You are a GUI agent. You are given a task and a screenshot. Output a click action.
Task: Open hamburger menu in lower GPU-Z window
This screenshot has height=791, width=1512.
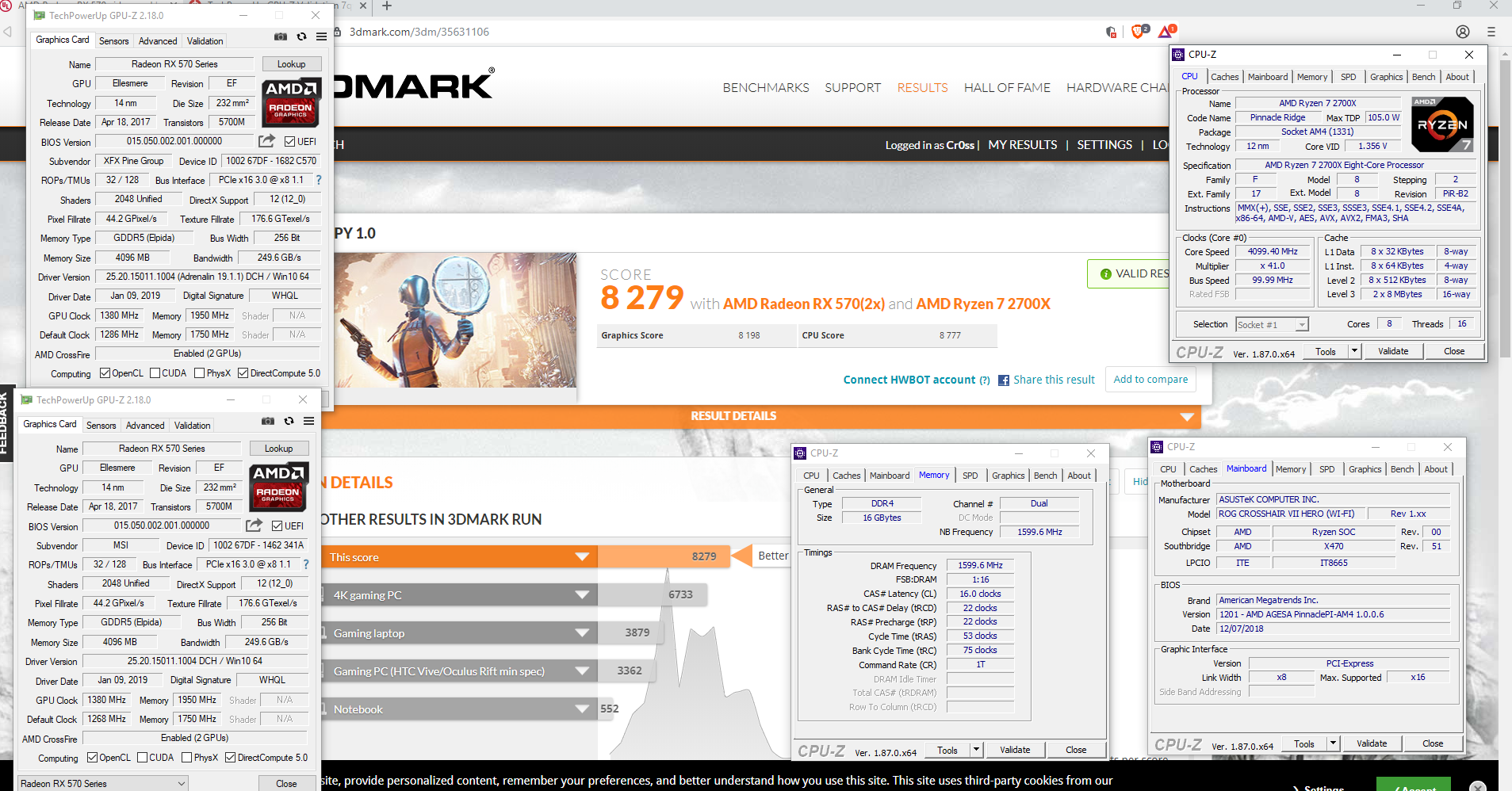click(308, 421)
